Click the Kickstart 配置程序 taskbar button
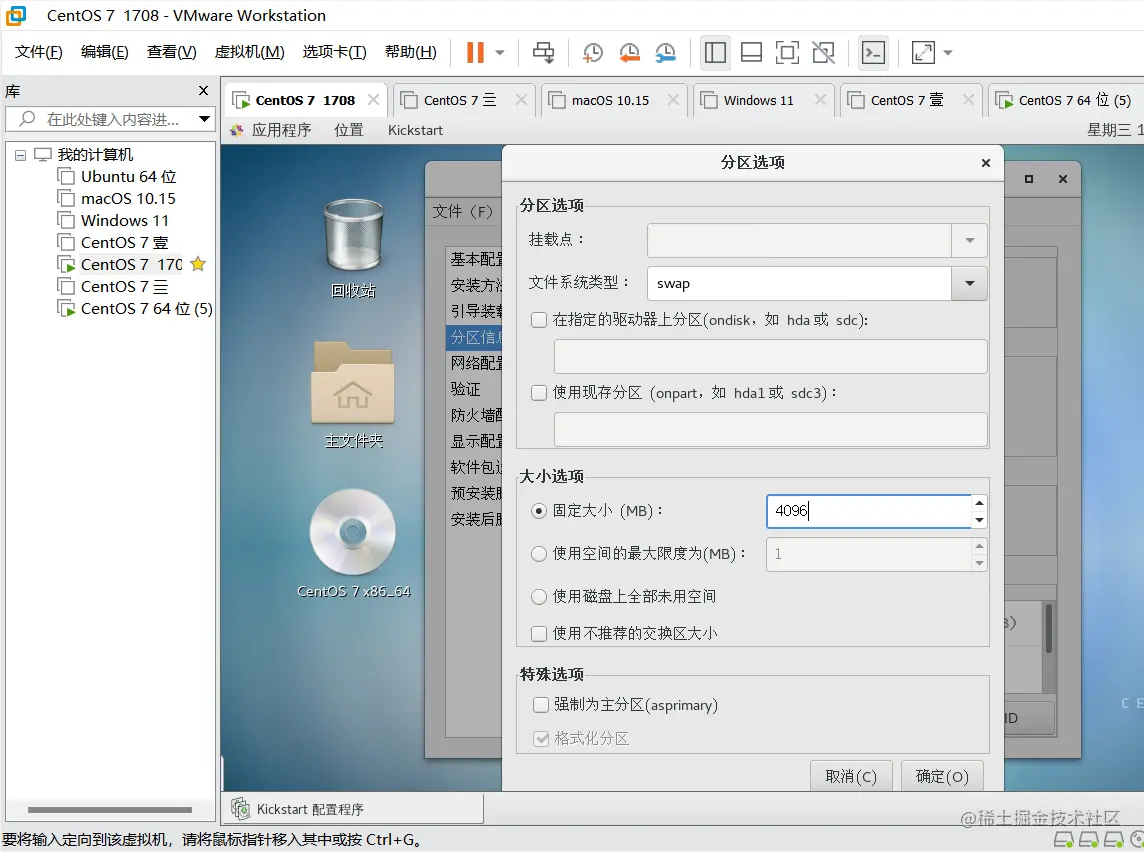This screenshot has width=1144, height=852. 353,809
